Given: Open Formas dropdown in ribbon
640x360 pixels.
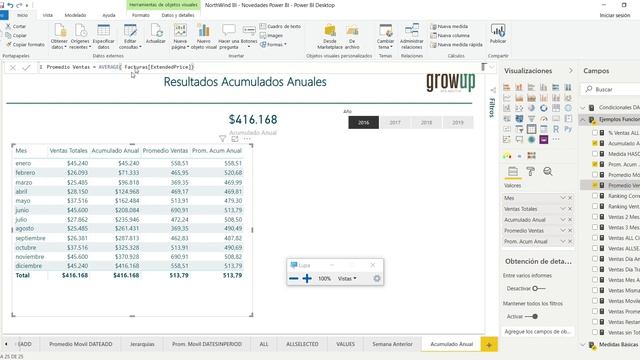Looking at the screenshot, I should click(274, 44).
